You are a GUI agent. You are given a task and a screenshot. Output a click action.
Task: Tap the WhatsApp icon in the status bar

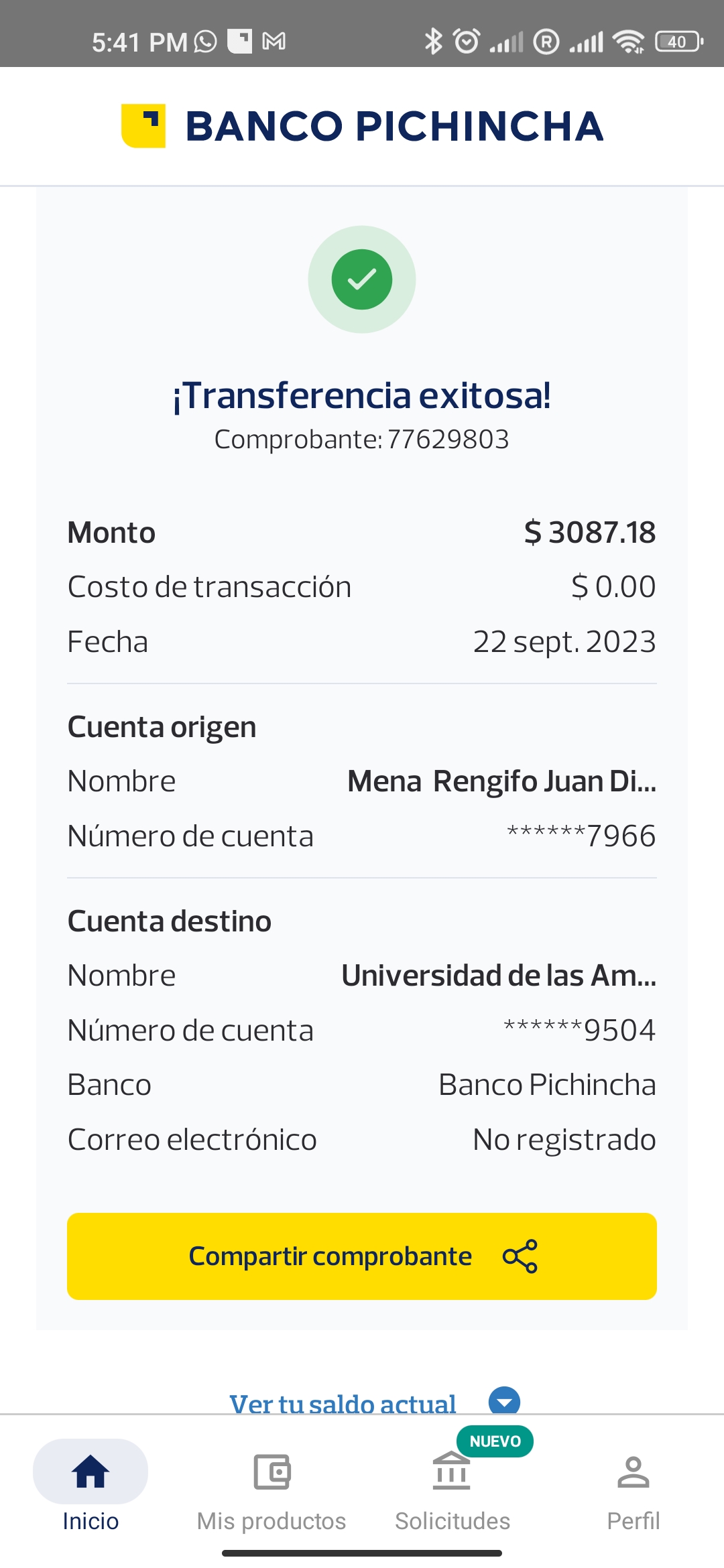point(206,42)
